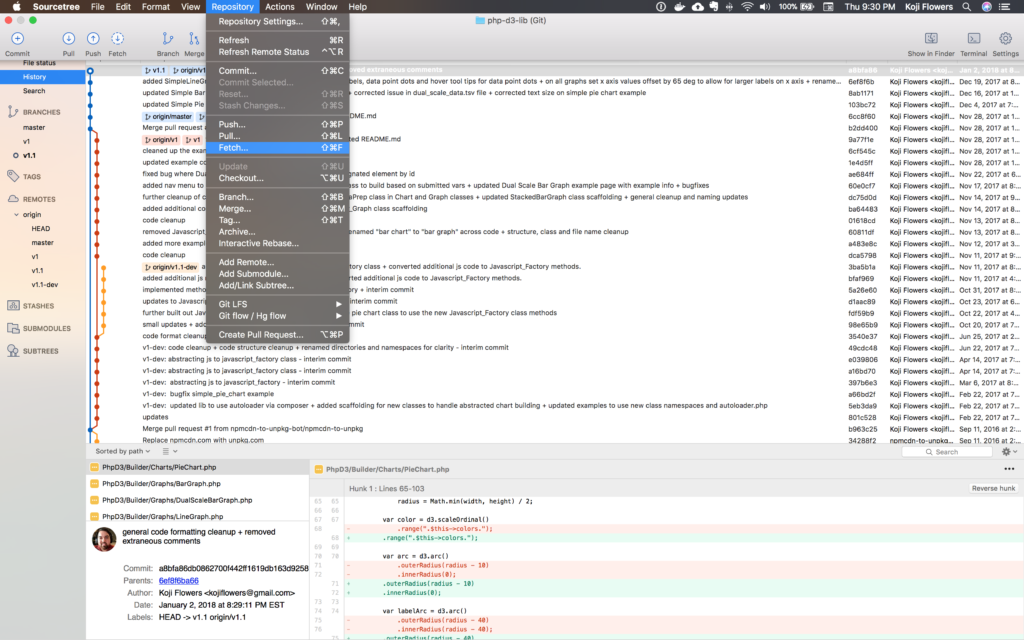This screenshot has width=1024, height=640.
Task: Open the Actions menu
Action: click(280, 7)
